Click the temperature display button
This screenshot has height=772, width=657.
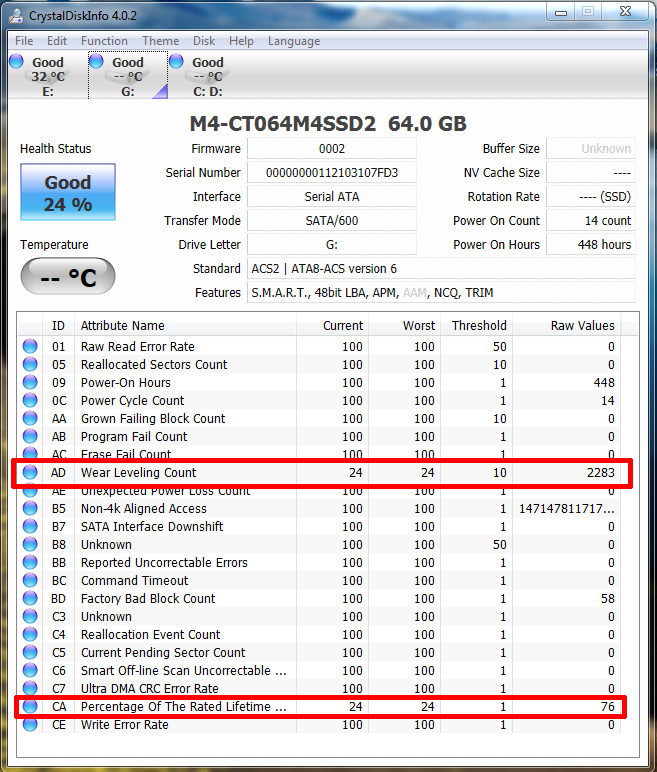point(68,276)
